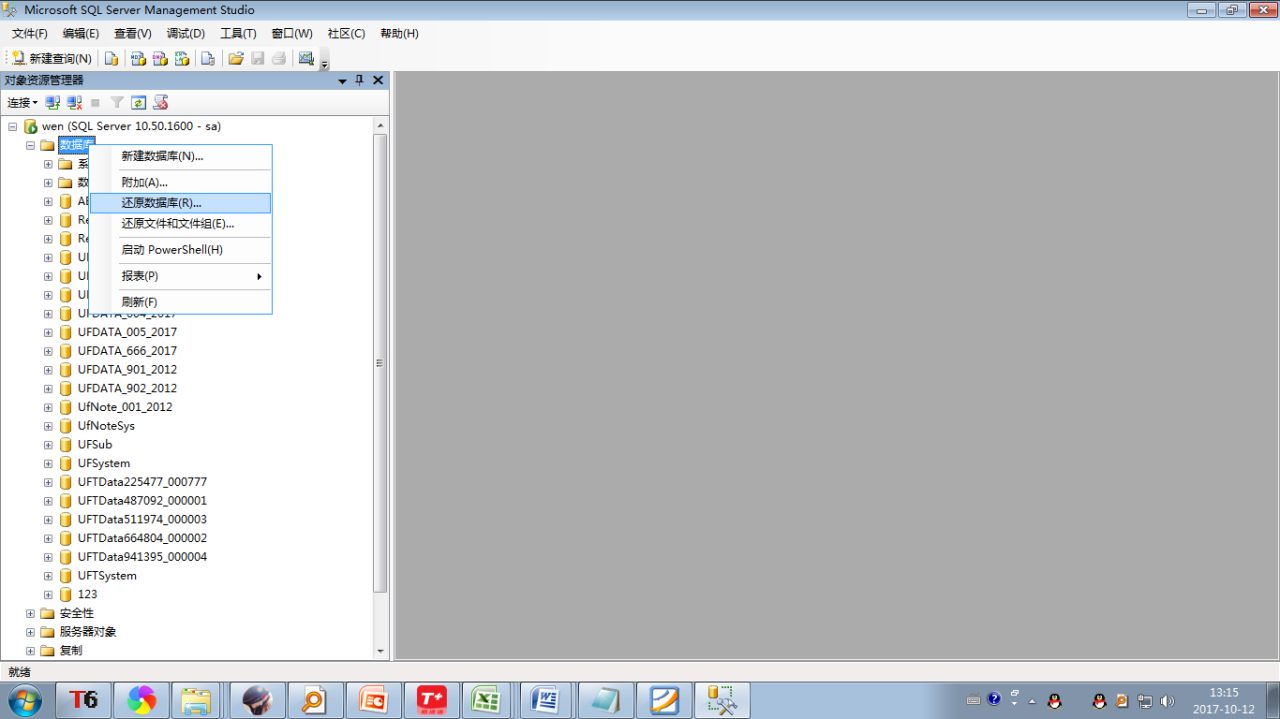Screen dimensions: 1280x719
Task: Select the UFTData225477_000777 database
Action: point(142,482)
